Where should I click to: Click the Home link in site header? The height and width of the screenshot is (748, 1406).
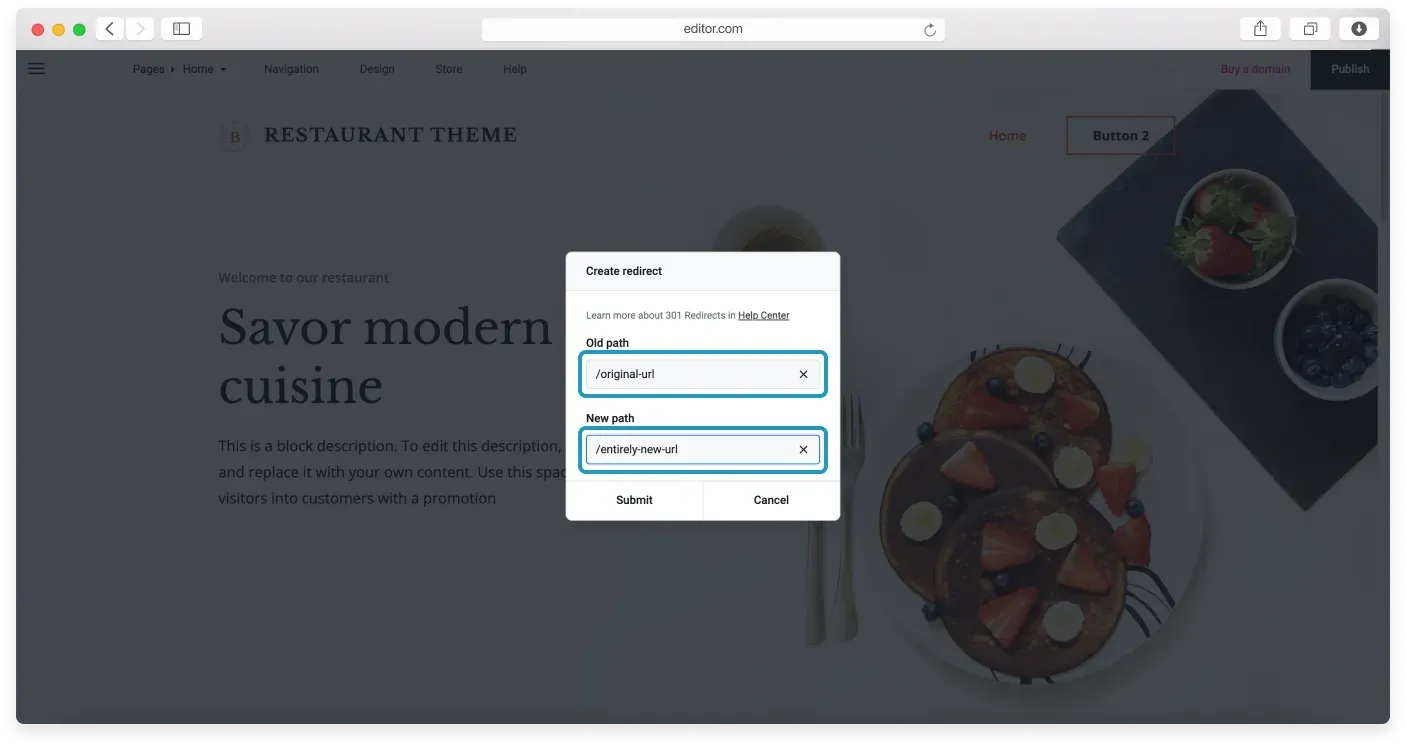point(1007,136)
